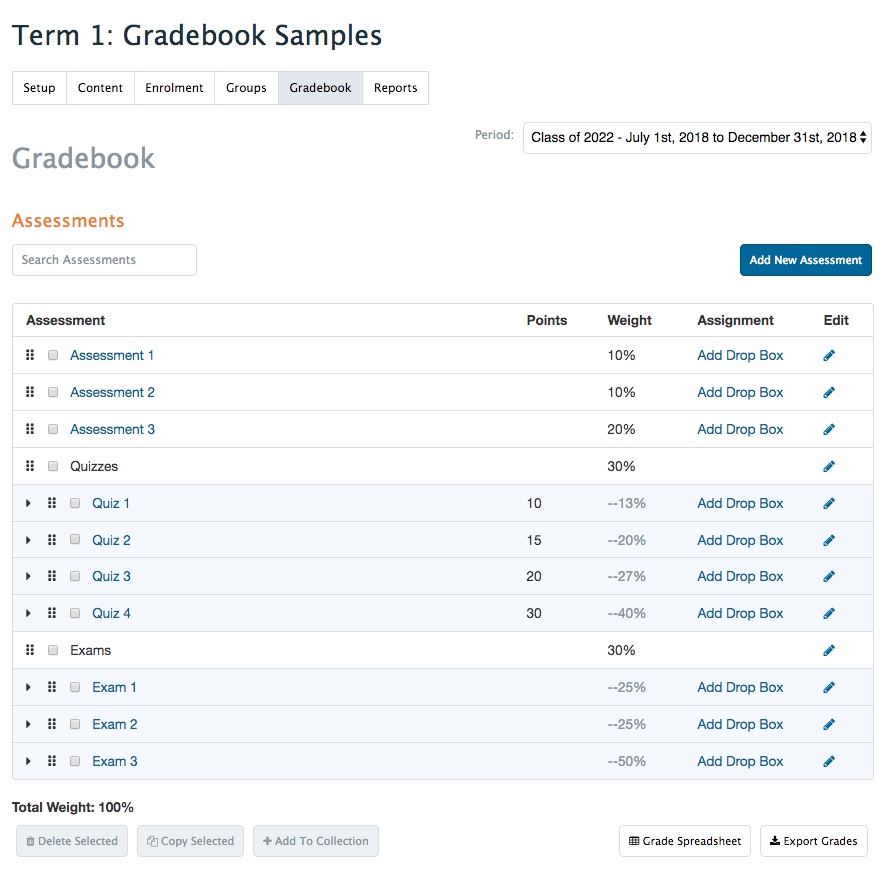The height and width of the screenshot is (874, 883).
Task: Select the Quiz 2 checkbox
Action: pos(75,540)
